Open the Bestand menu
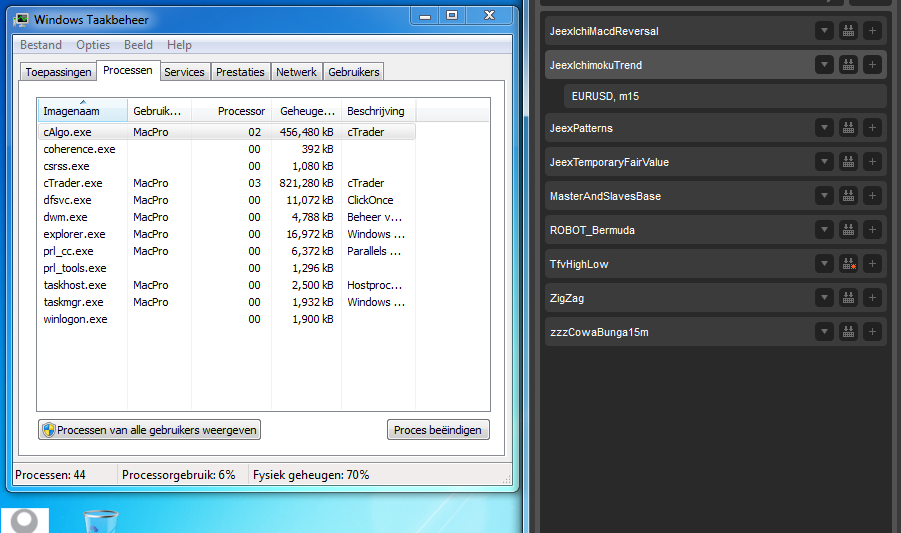The width and height of the screenshot is (901, 533). click(x=41, y=45)
